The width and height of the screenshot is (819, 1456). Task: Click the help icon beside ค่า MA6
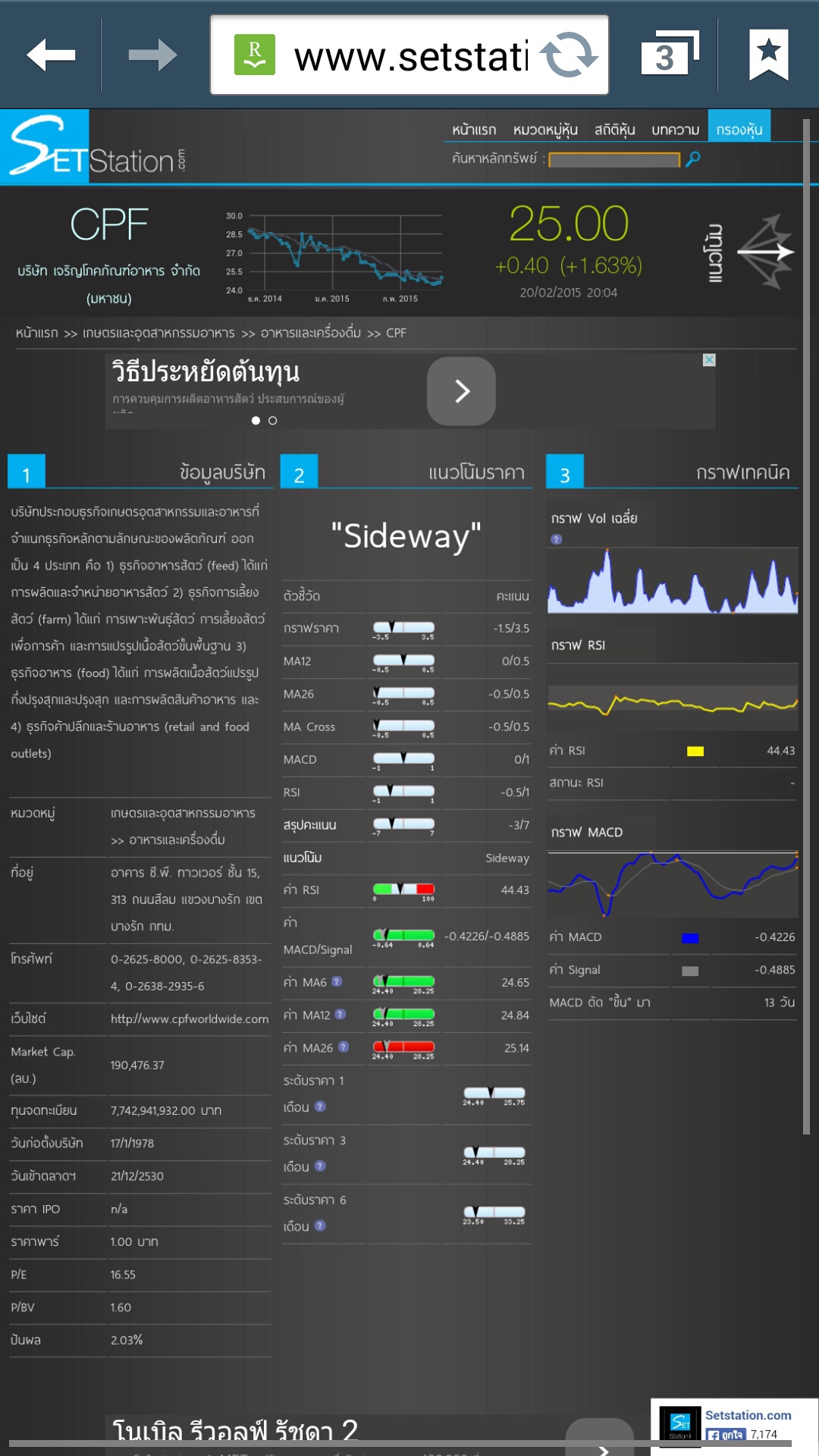click(x=337, y=982)
